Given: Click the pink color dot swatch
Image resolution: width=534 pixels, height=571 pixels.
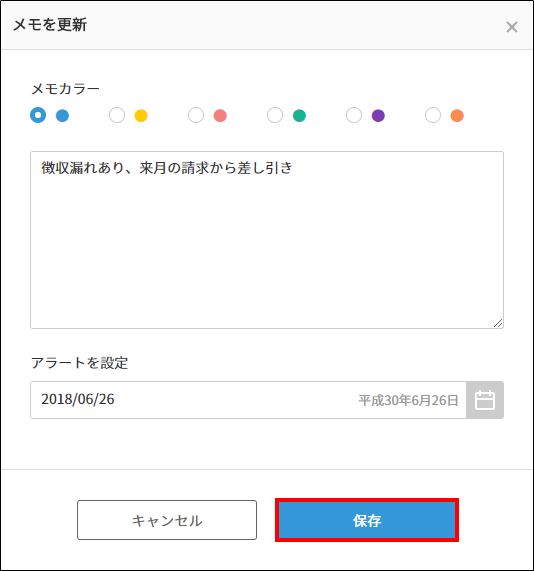Looking at the screenshot, I should [220, 116].
